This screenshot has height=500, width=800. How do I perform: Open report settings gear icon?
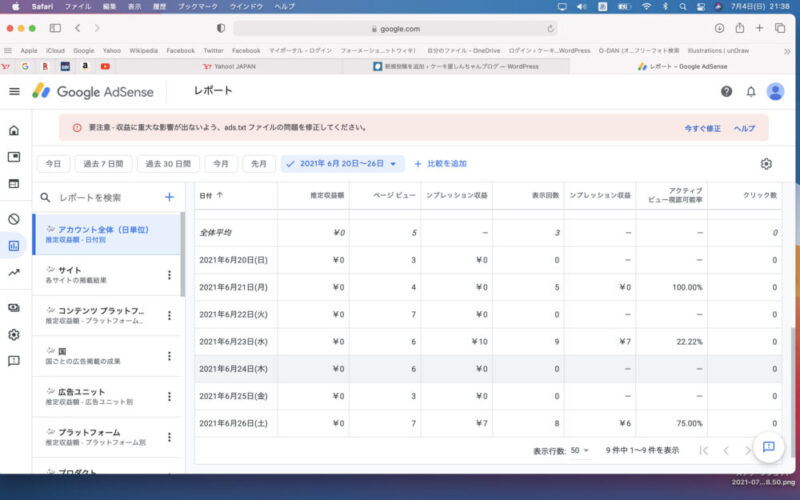[x=766, y=164]
